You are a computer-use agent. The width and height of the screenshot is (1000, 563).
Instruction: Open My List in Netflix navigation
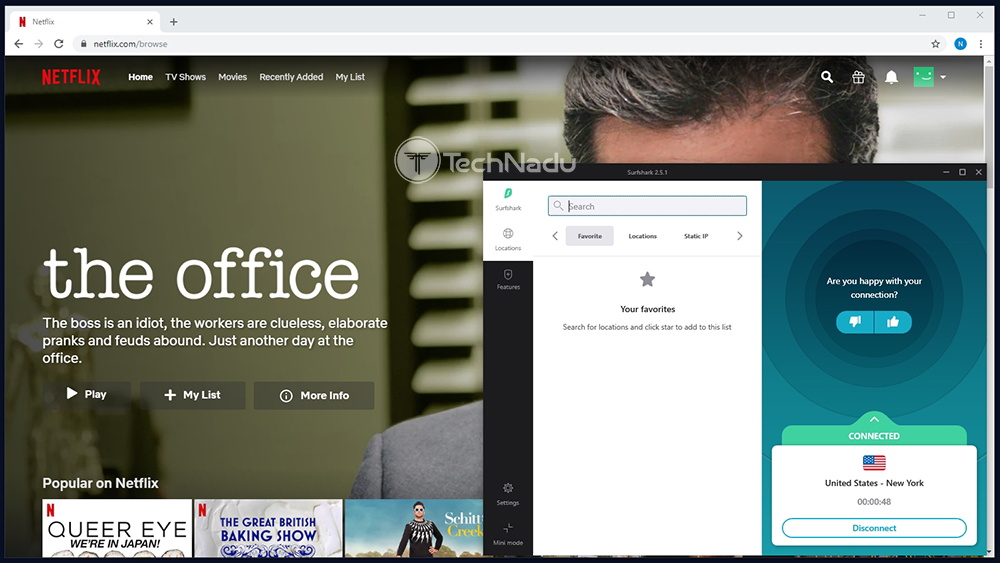[x=350, y=77]
